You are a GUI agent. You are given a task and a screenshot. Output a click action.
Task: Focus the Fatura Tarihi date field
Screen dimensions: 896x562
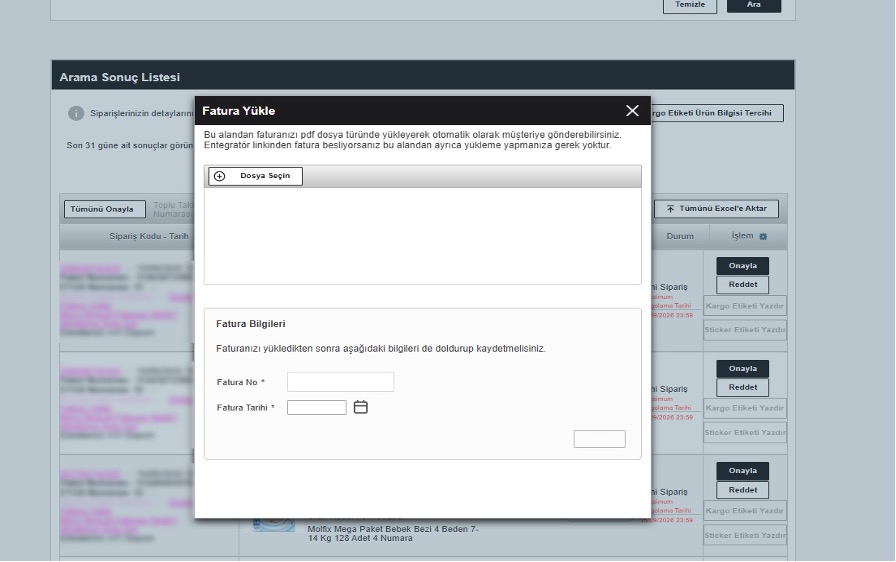pyautogui.click(x=317, y=407)
